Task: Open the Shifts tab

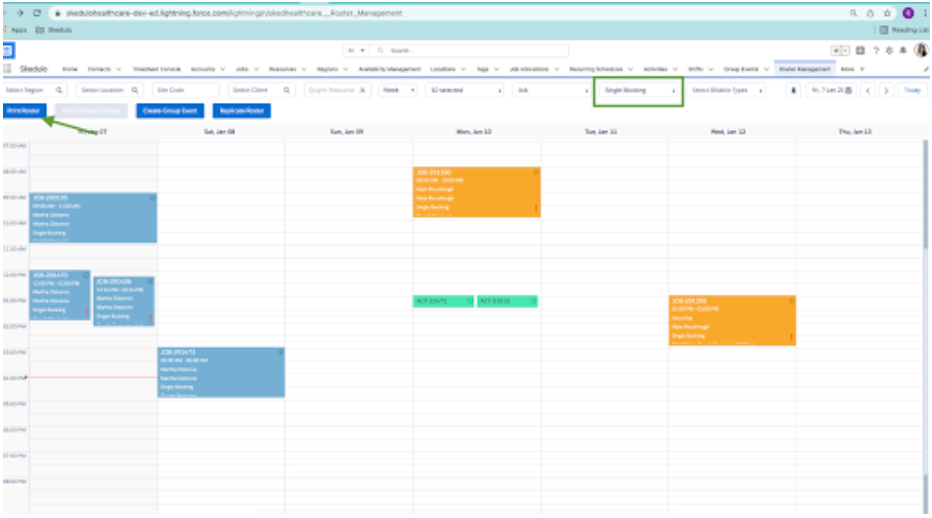Action: pos(695,70)
